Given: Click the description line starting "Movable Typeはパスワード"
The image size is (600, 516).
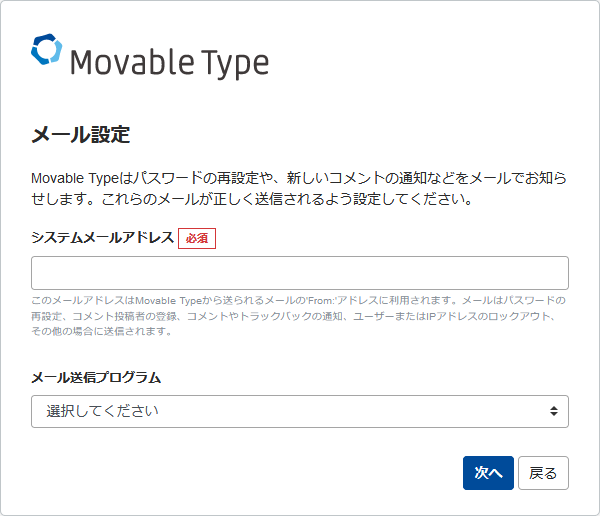Looking at the screenshot, I should click(299, 178).
